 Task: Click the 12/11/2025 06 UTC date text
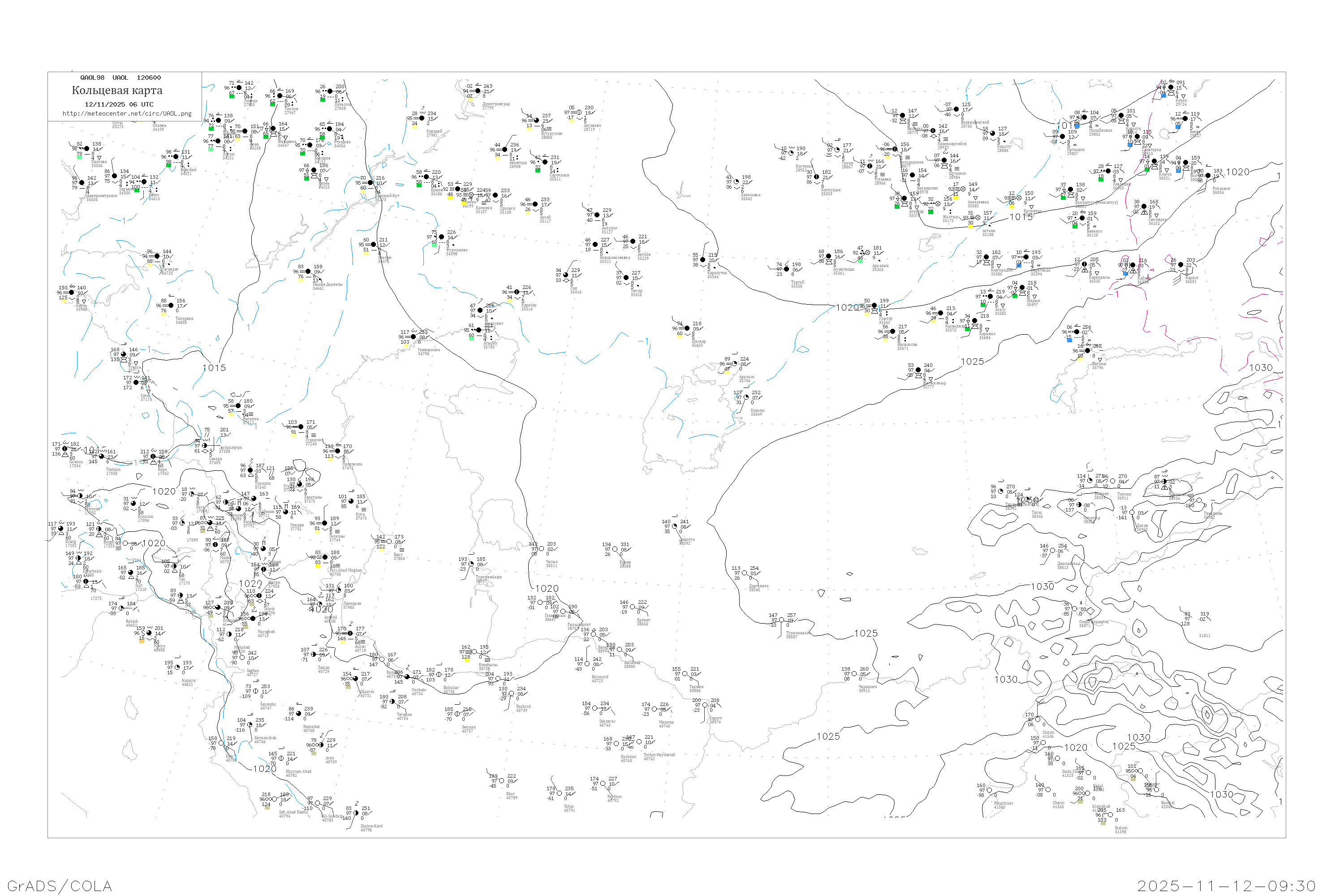(119, 104)
